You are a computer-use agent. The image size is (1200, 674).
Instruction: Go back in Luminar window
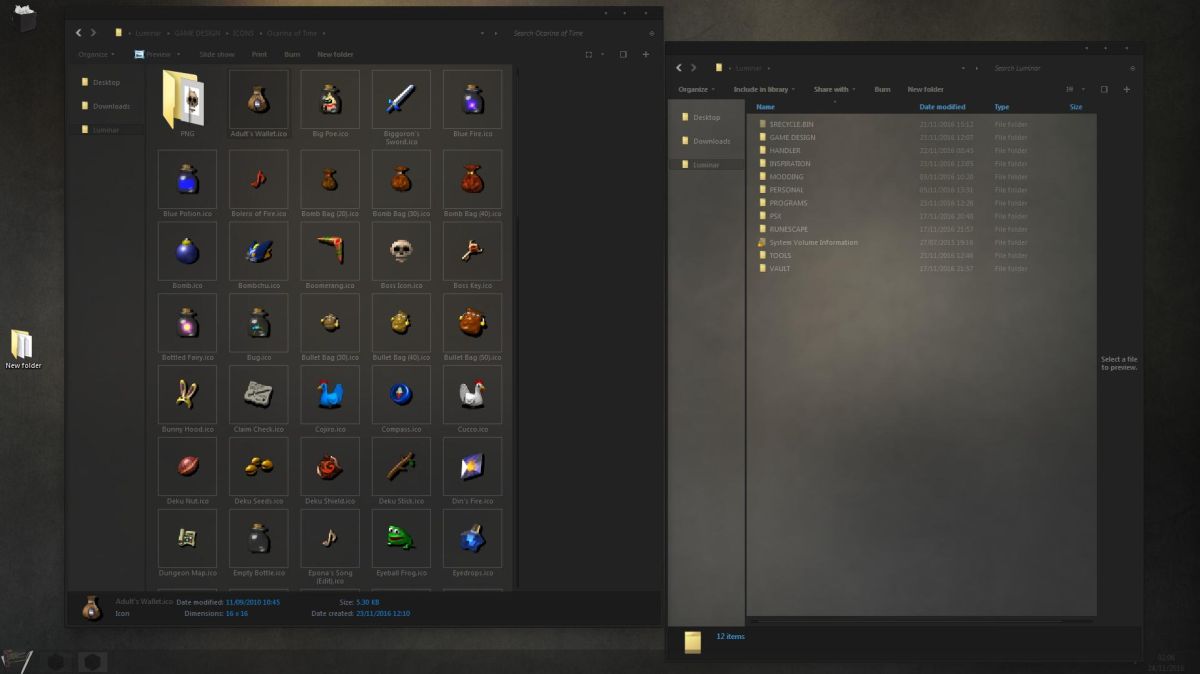[679, 68]
